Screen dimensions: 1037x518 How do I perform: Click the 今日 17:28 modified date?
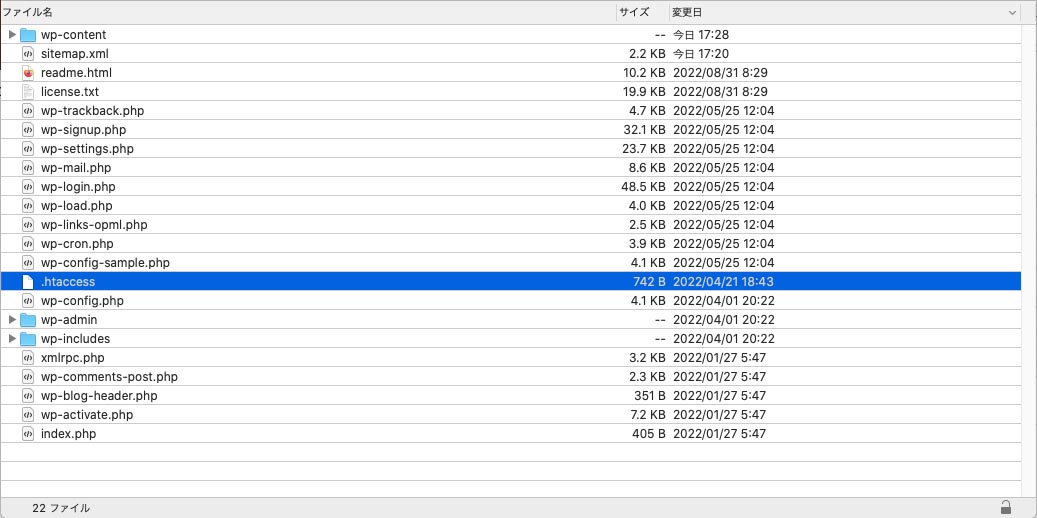tap(701, 35)
